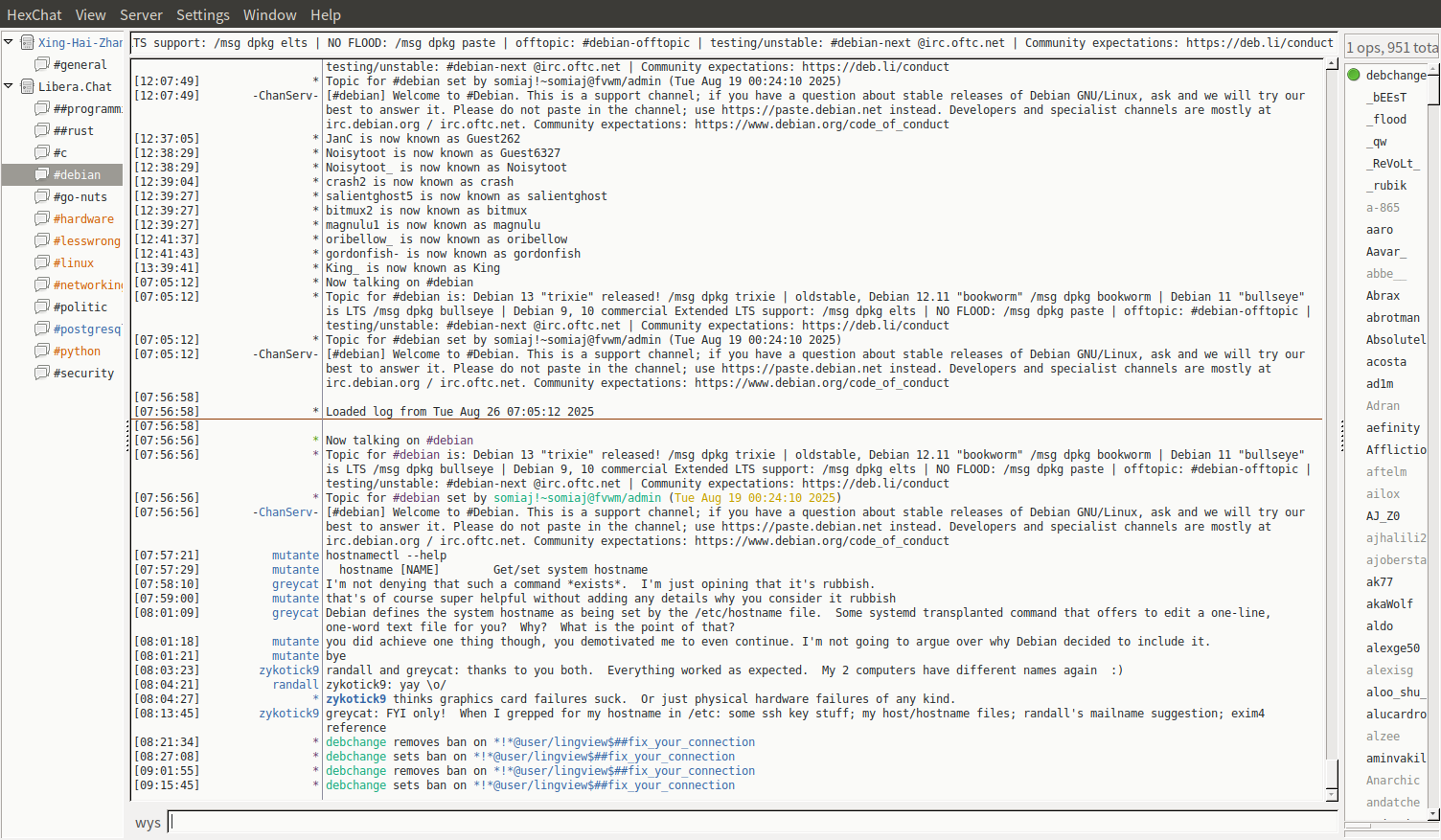Click the #security channel icon
Viewport: 1441px width, 840px height.
click(42, 373)
